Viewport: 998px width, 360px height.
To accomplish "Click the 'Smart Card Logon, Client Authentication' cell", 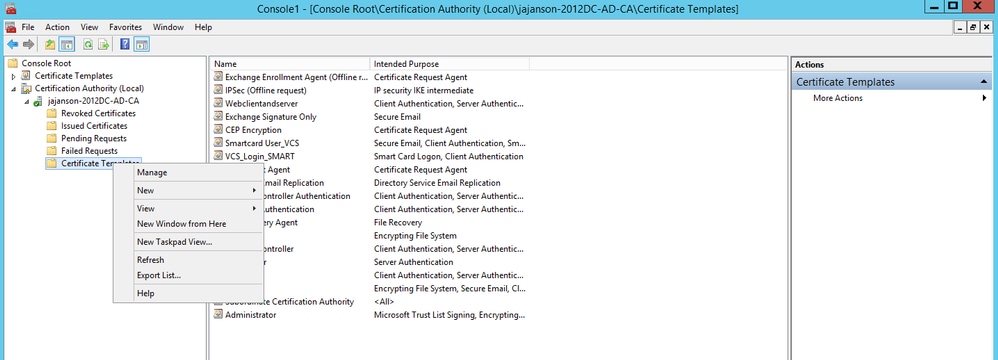I will tap(448, 156).
